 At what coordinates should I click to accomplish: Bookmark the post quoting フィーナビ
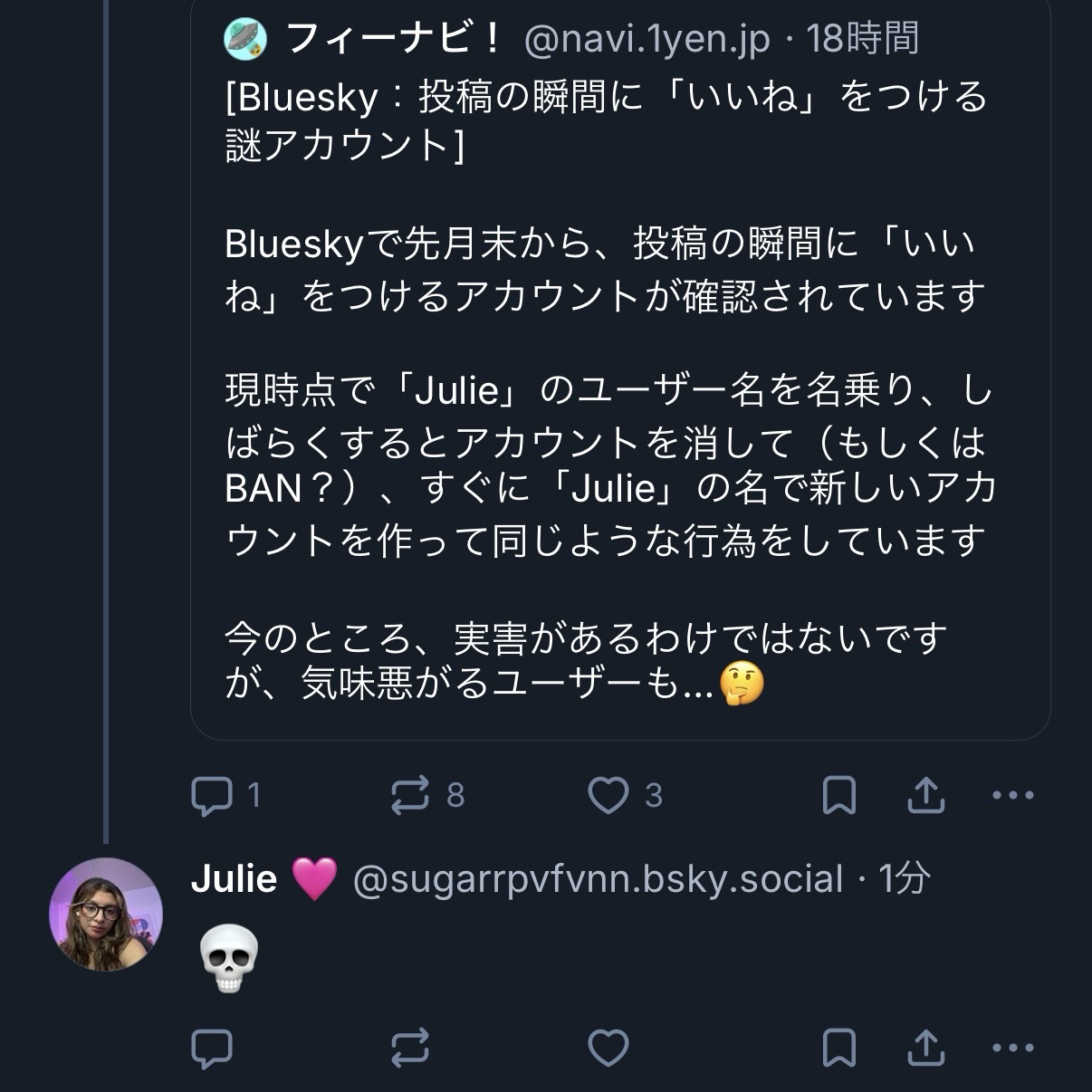[x=838, y=796]
